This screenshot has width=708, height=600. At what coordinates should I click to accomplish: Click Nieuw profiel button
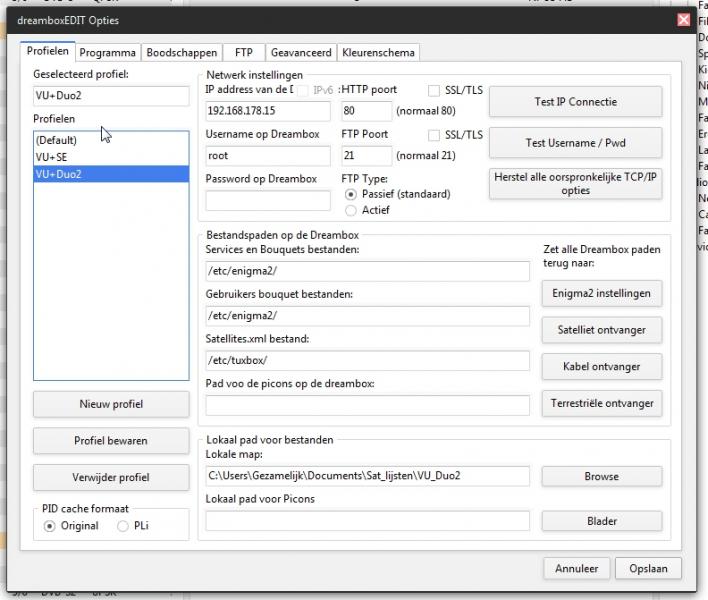pyautogui.click(x=111, y=404)
